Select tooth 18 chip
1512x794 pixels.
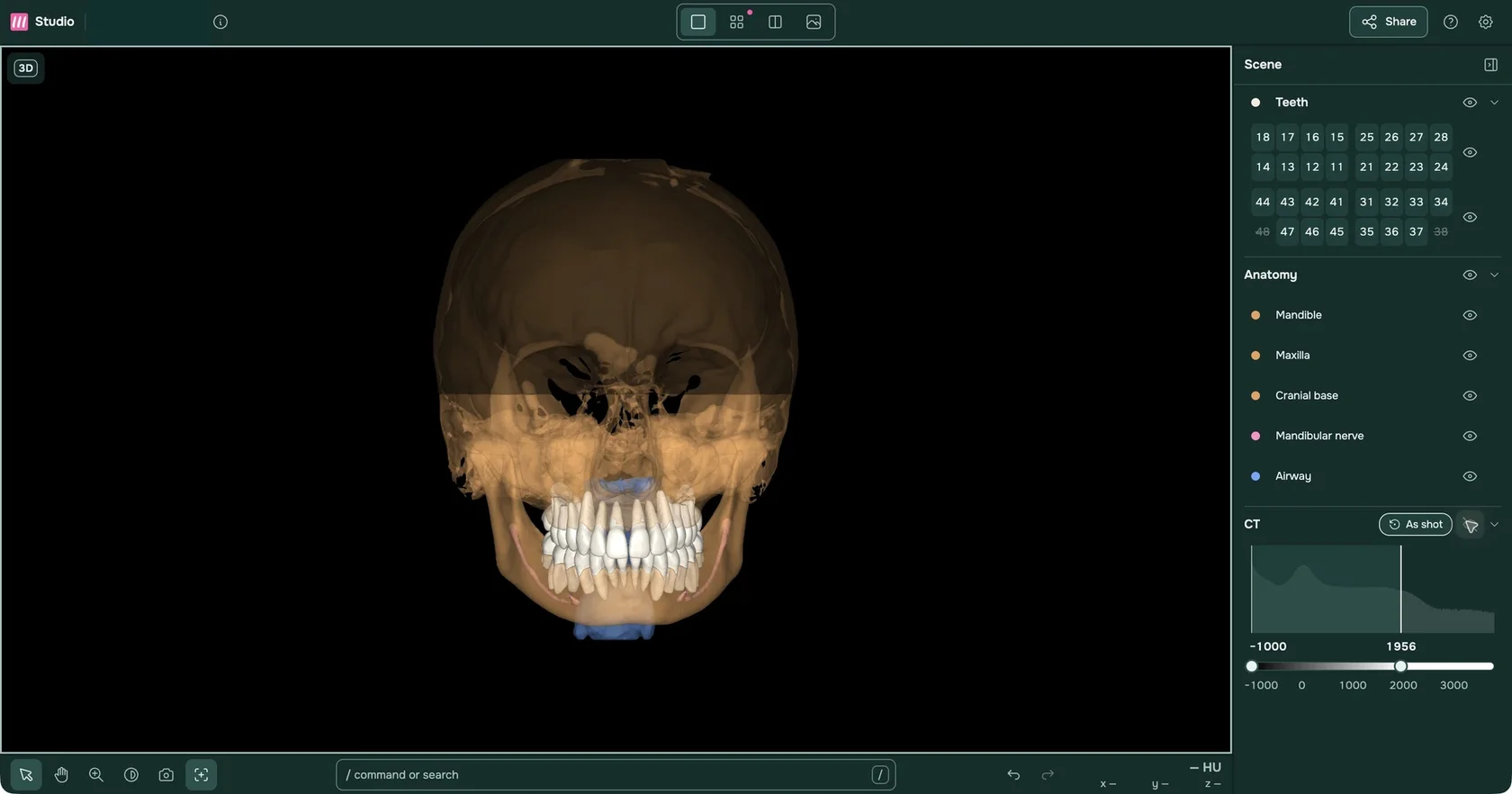tap(1263, 137)
